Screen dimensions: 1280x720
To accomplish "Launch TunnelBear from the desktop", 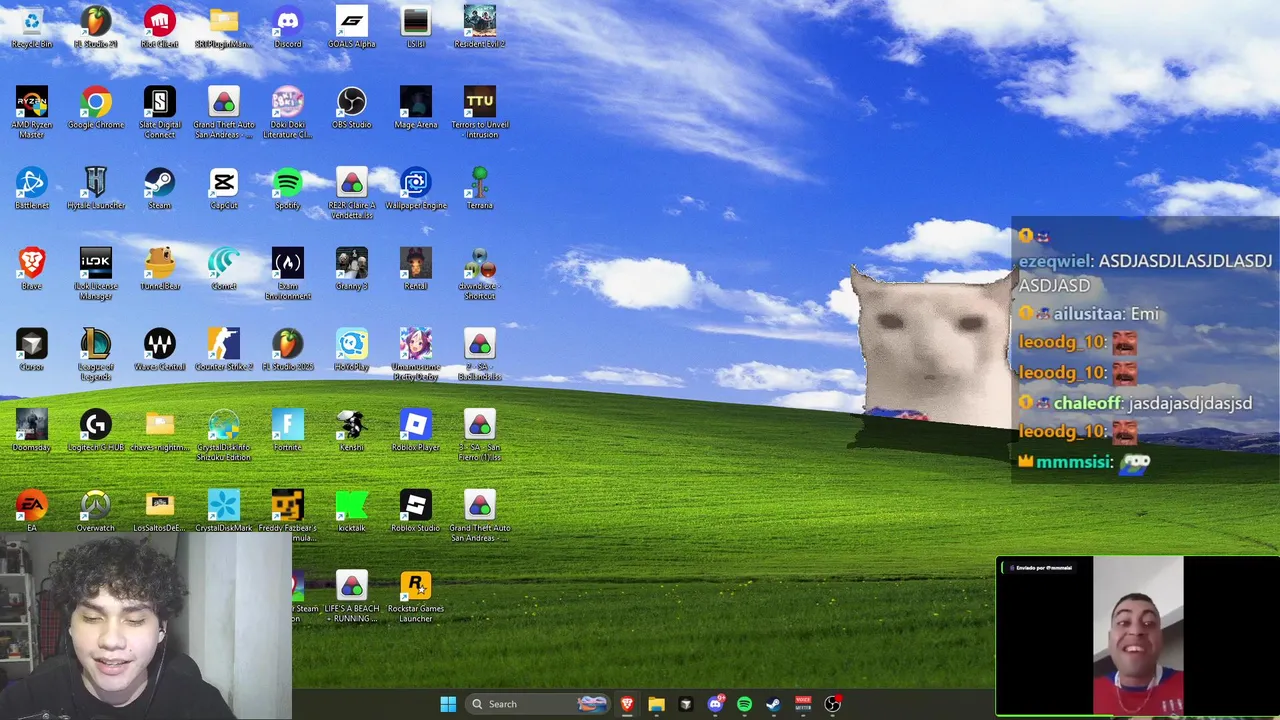I will (x=160, y=269).
